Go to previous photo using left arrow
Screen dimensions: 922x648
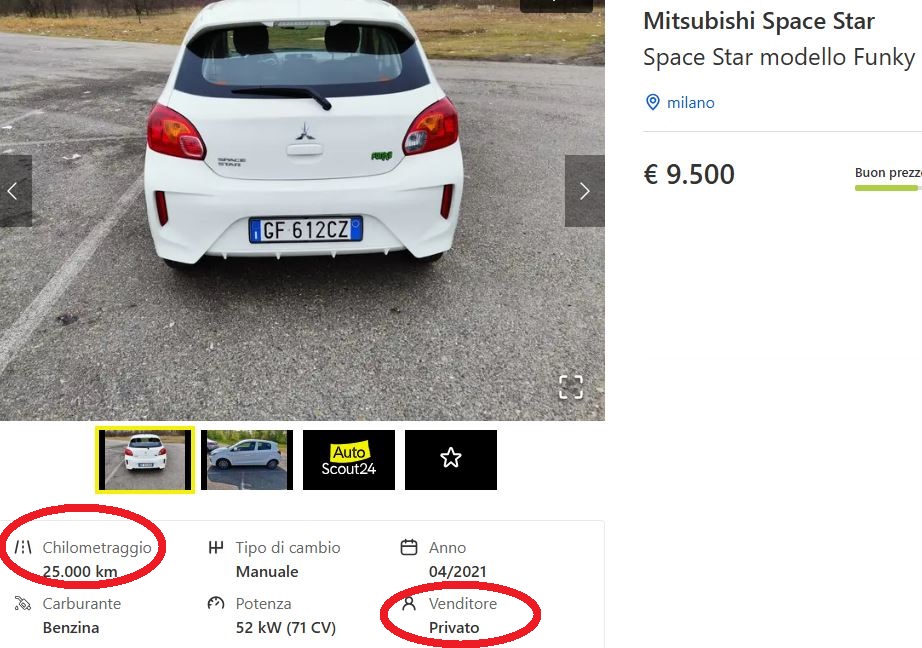(14, 191)
